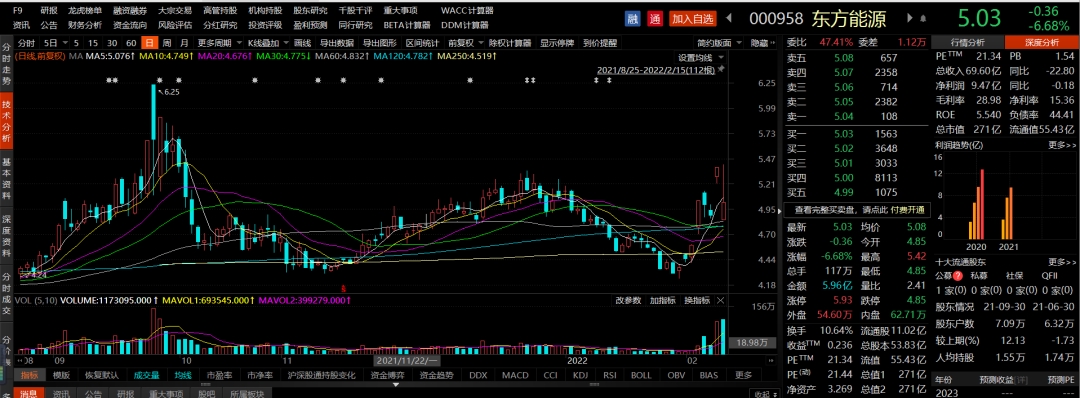This screenshot has width=1080, height=398.
Task: Select the 技术分析 side tab
Action: pos(6,121)
